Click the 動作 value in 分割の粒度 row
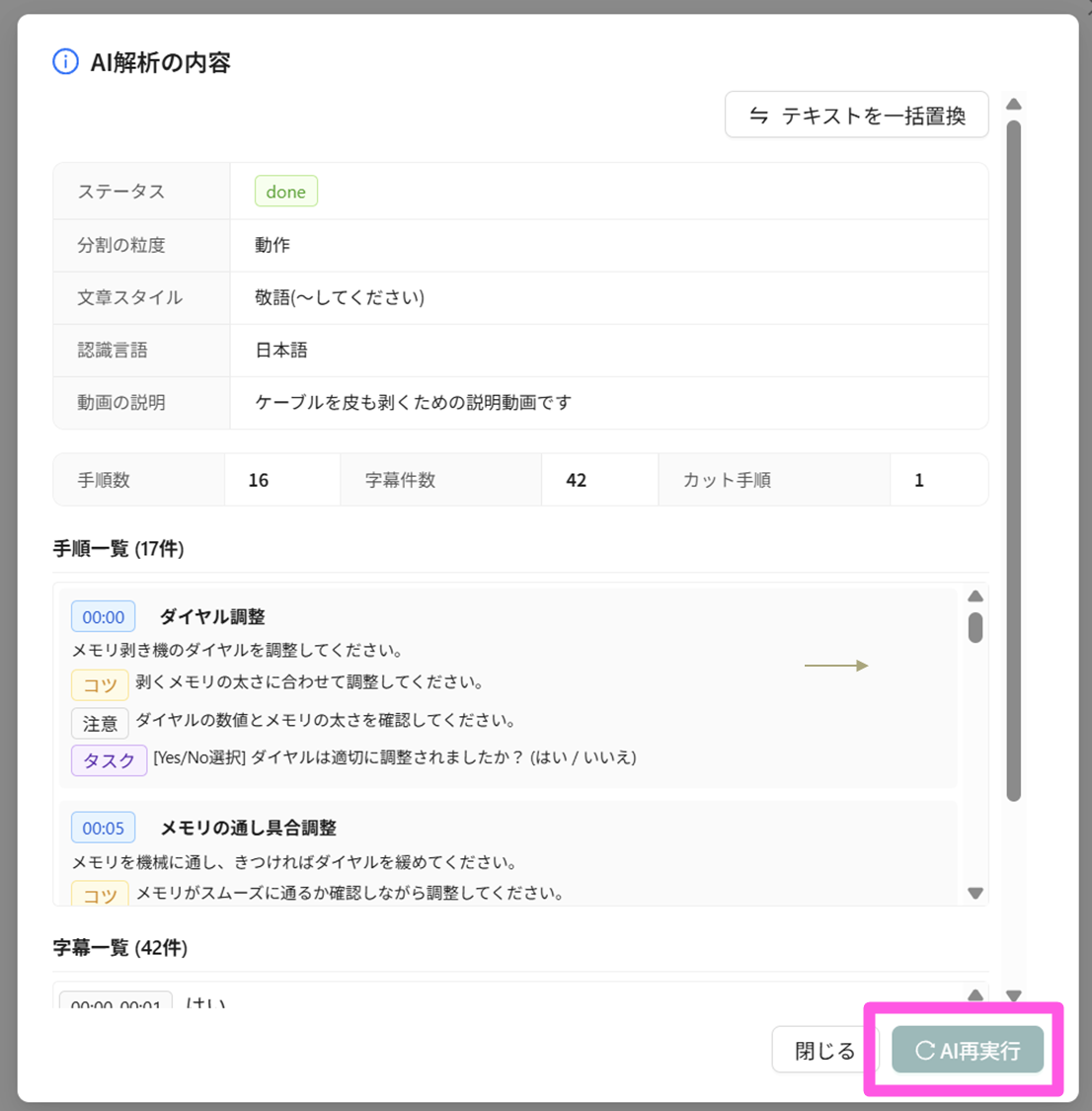The height and width of the screenshot is (1111, 1092). click(x=273, y=245)
